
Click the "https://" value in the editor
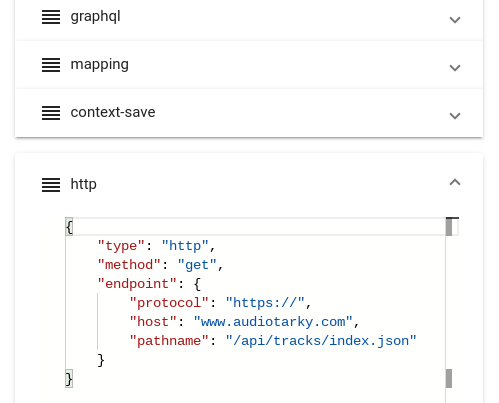[265, 303]
